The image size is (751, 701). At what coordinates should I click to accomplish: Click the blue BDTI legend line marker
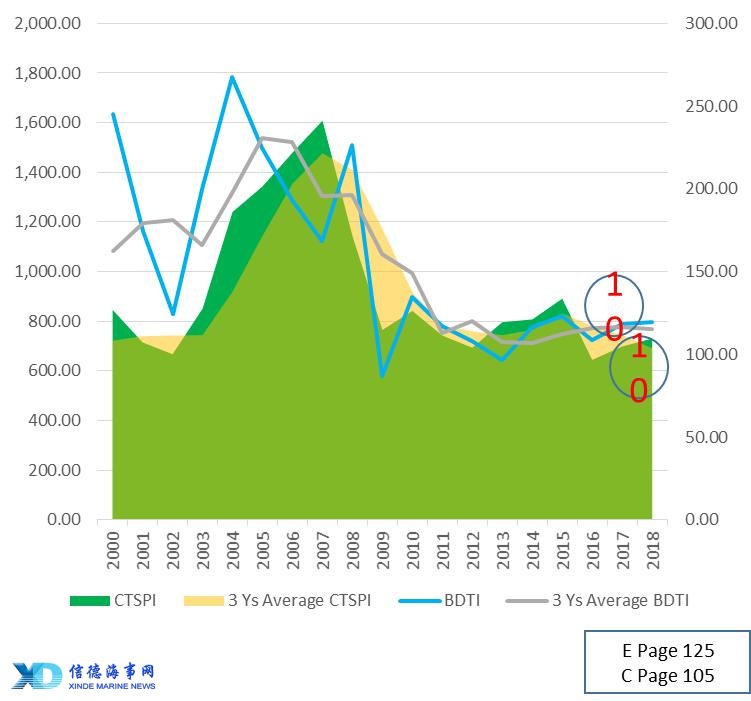point(420,601)
